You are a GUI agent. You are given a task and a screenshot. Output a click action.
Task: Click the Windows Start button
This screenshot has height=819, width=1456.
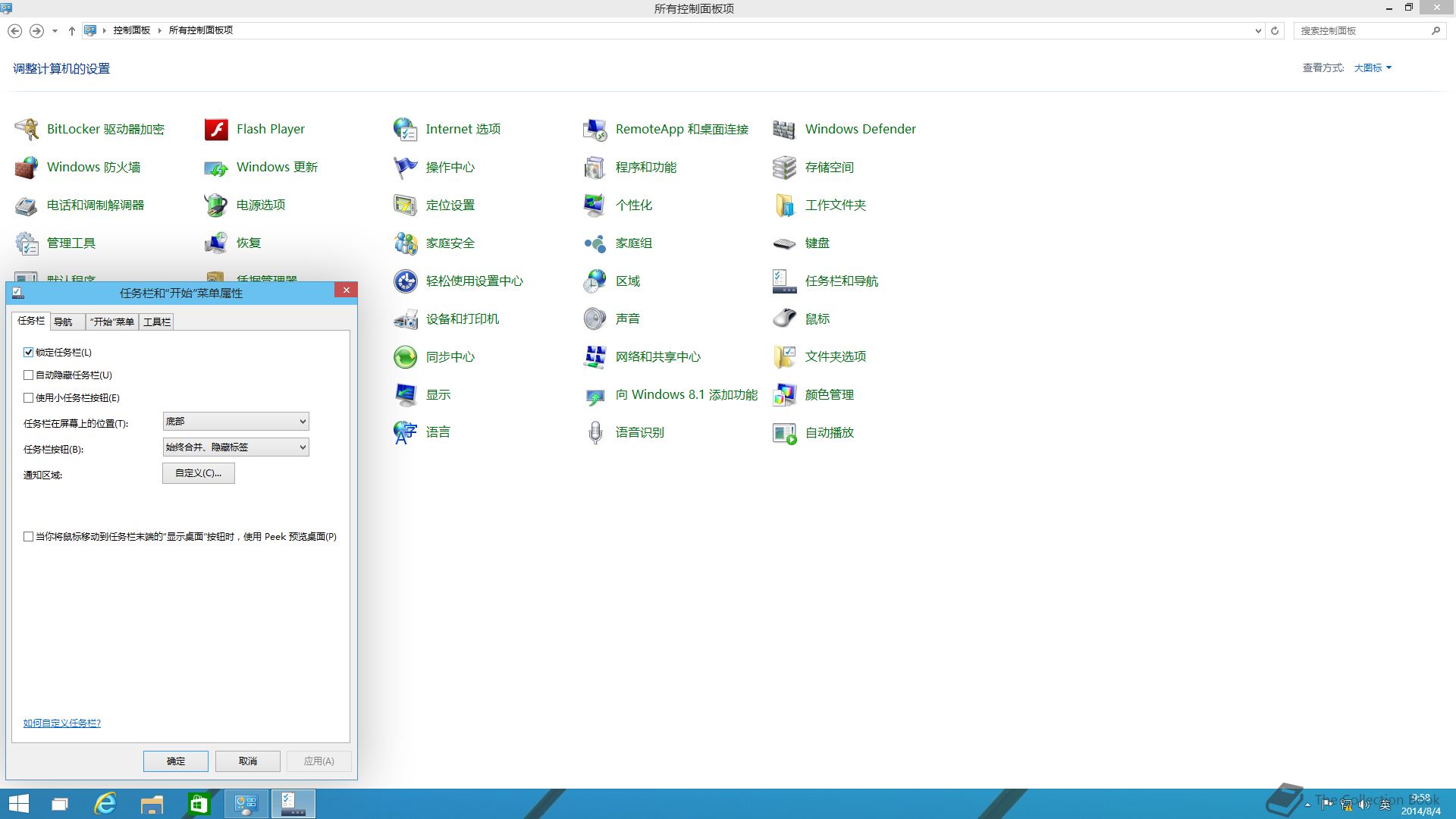(x=18, y=804)
